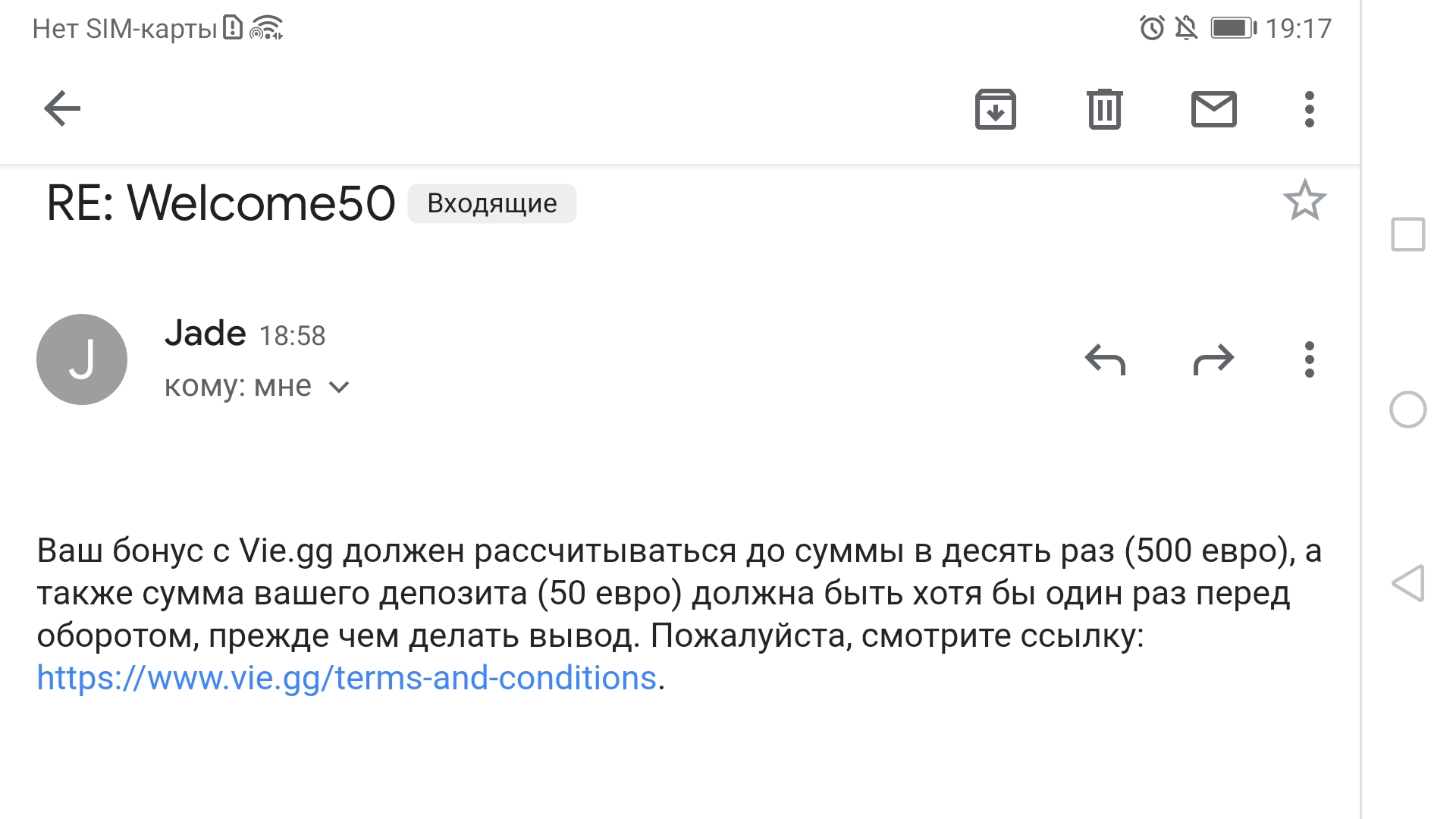This screenshot has width=1456, height=819.
Task: Reply to Jade's message
Action: [x=1105, y=359]
